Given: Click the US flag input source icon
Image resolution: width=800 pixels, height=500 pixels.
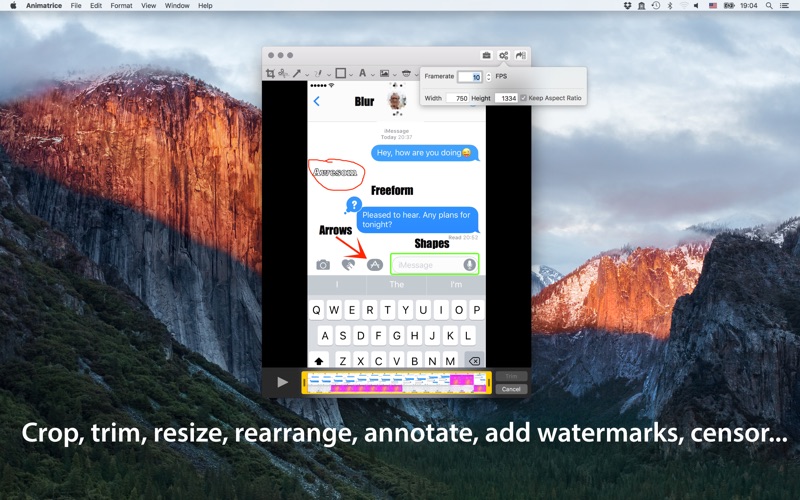Looking at the screenshot, I should [713, 6].
